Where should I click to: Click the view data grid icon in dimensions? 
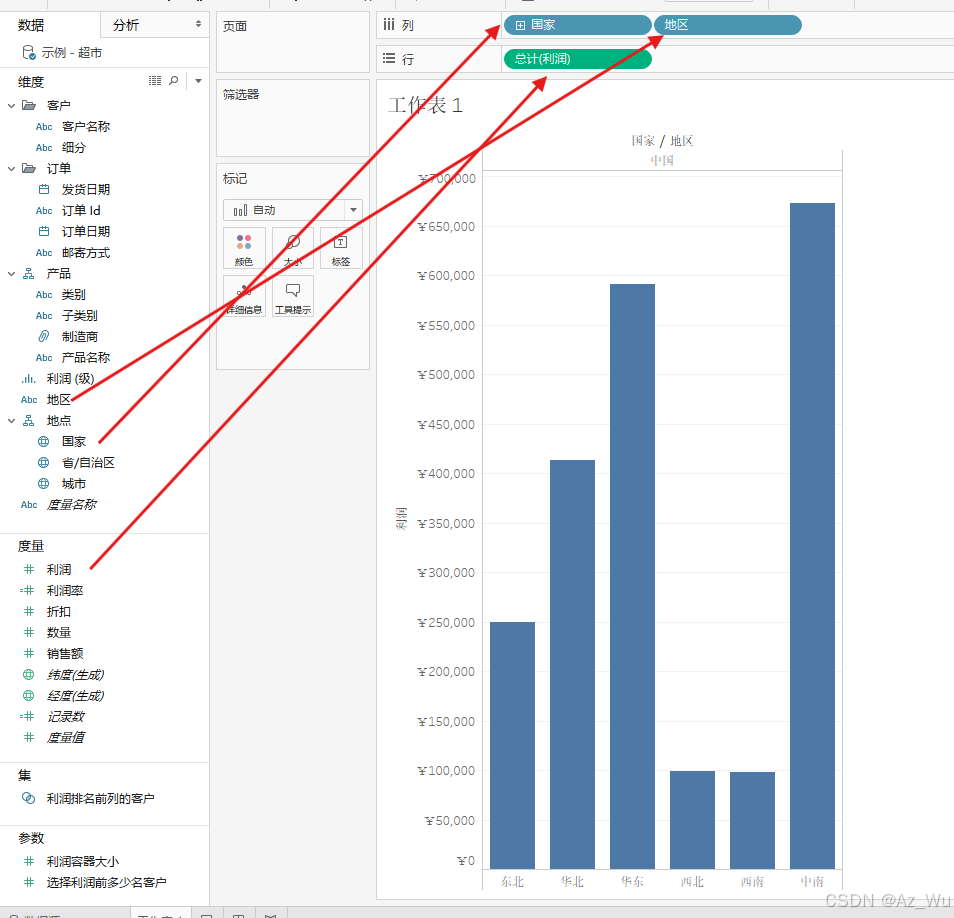pyautogui.click(x=155, y=80)
